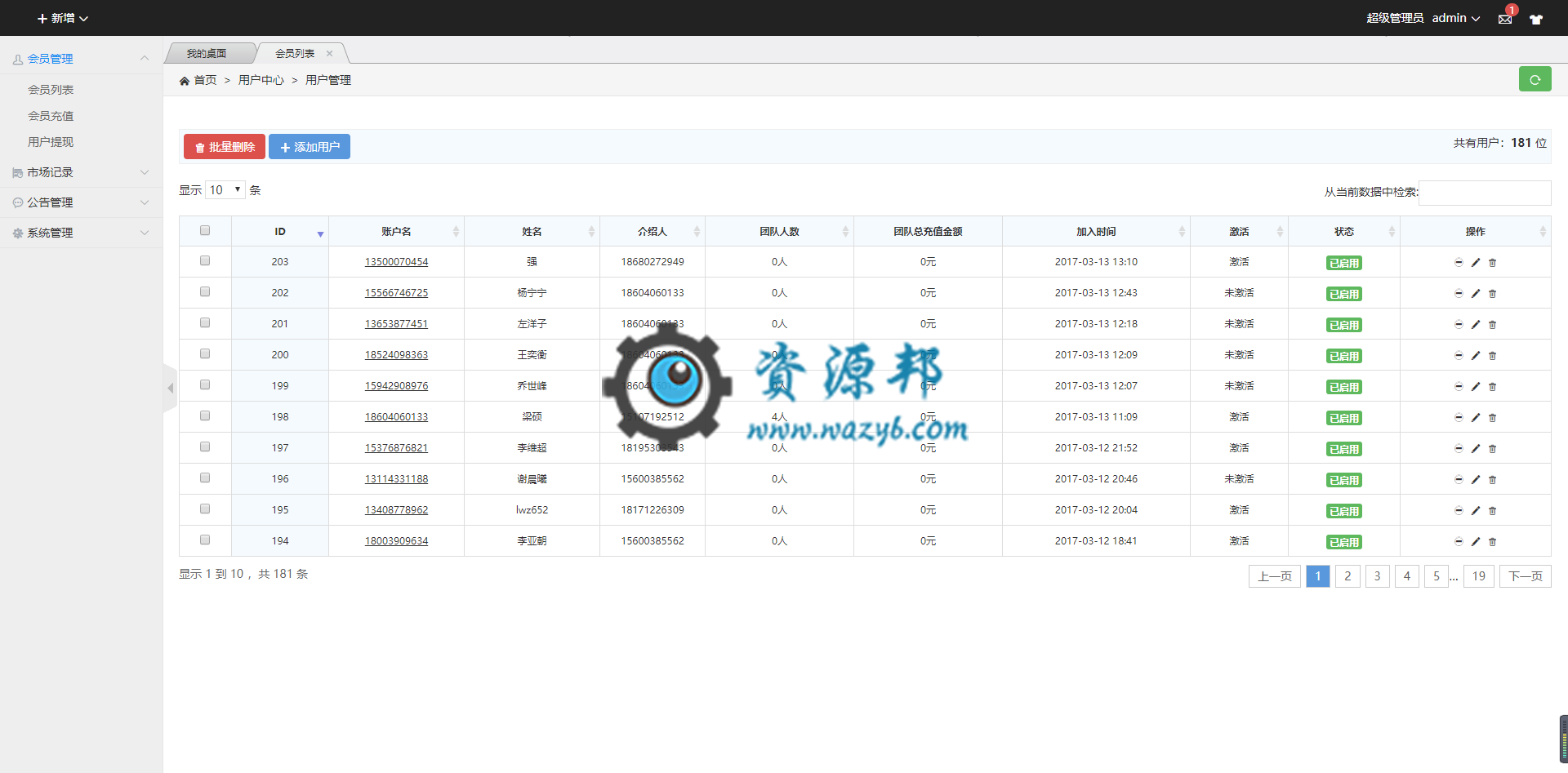Screen dimensions: 1568x773
Task: Go to page 19
Action: pyautogui.click(x=1479, y=576)
